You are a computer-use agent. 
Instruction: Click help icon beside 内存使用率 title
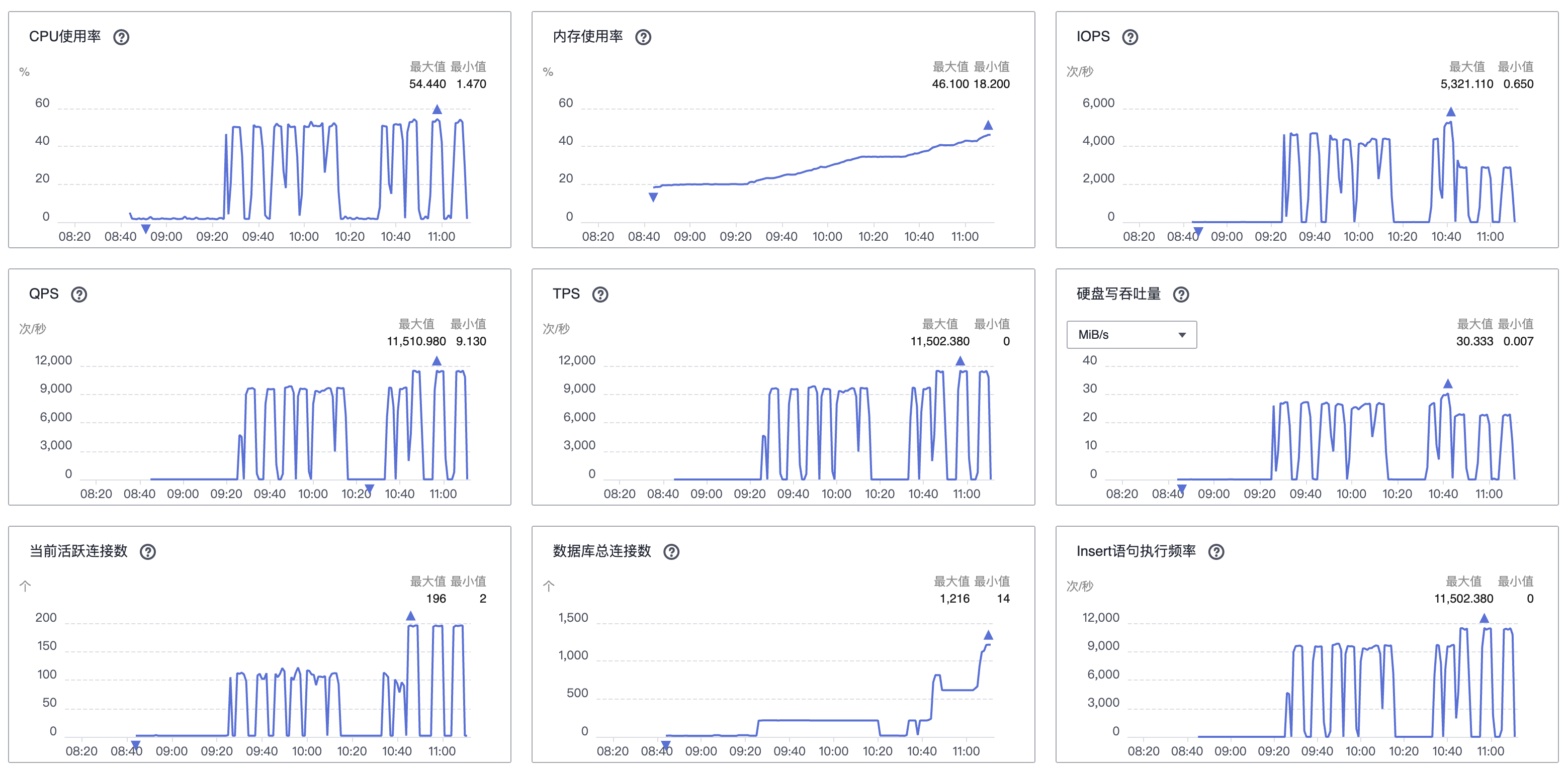coord(643,37)
